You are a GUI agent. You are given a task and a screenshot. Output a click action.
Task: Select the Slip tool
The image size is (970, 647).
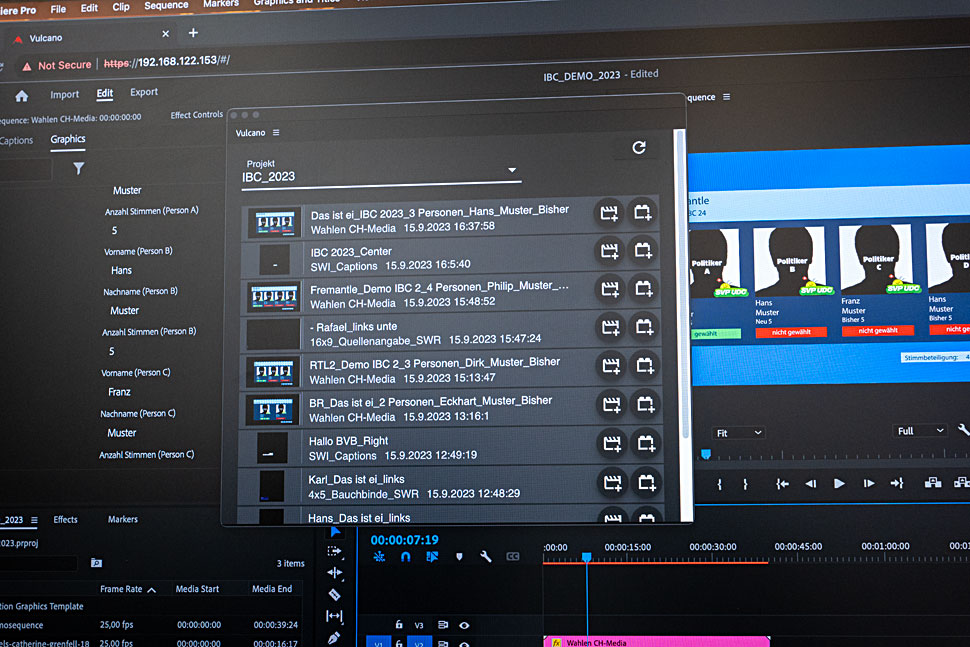click(334, 615)
